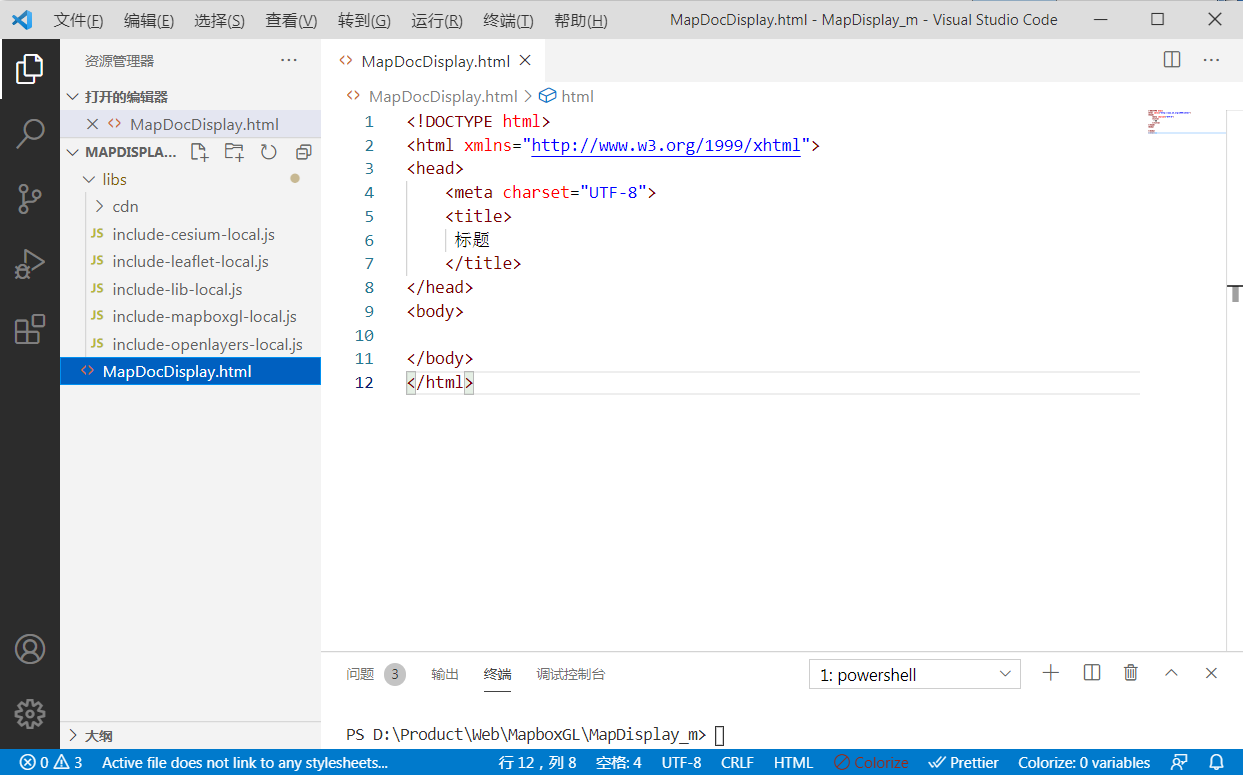Open the Selection menu (选择)

[x=219, y=20]
